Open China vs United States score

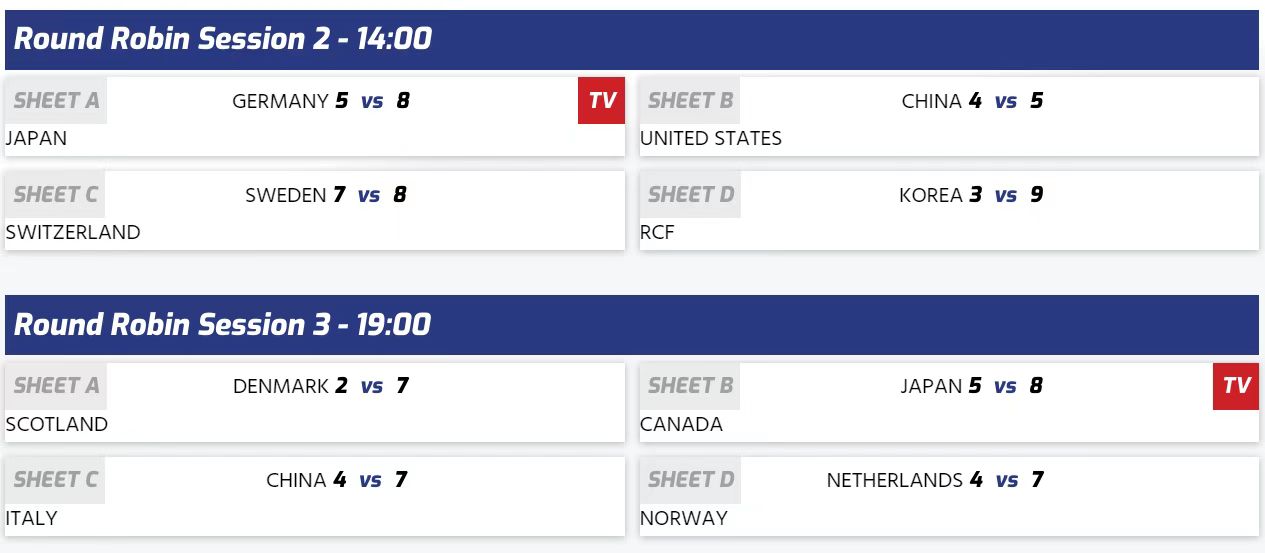[1005, 101]
